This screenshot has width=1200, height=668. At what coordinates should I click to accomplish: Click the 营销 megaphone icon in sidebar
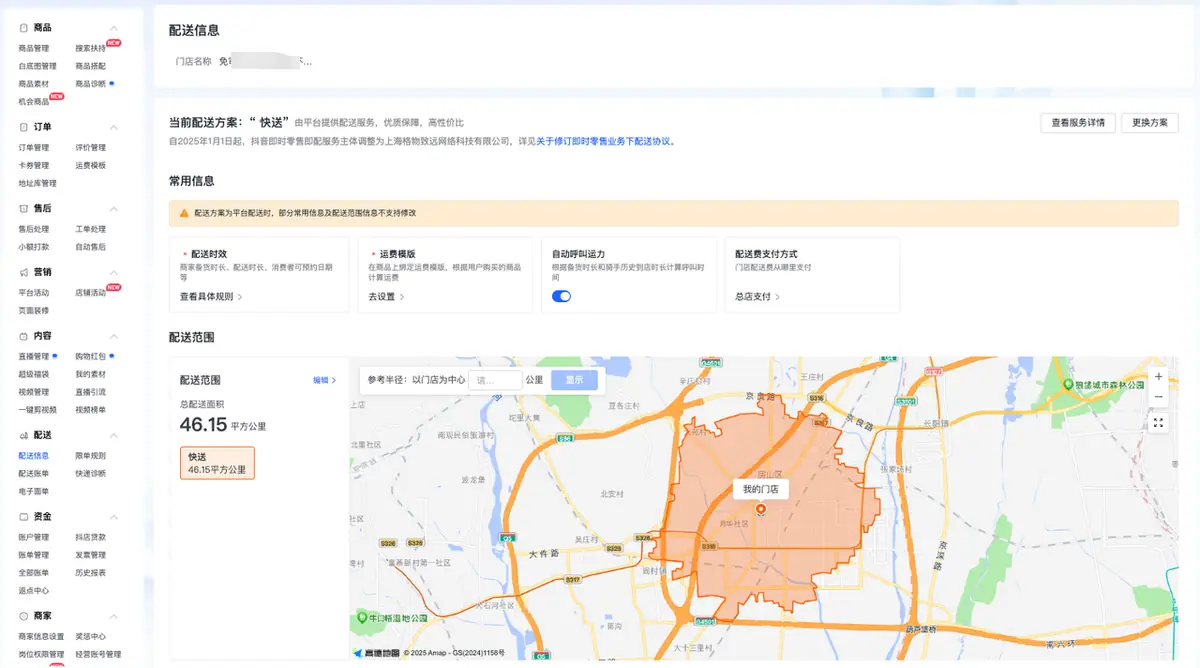coord(24,272)
